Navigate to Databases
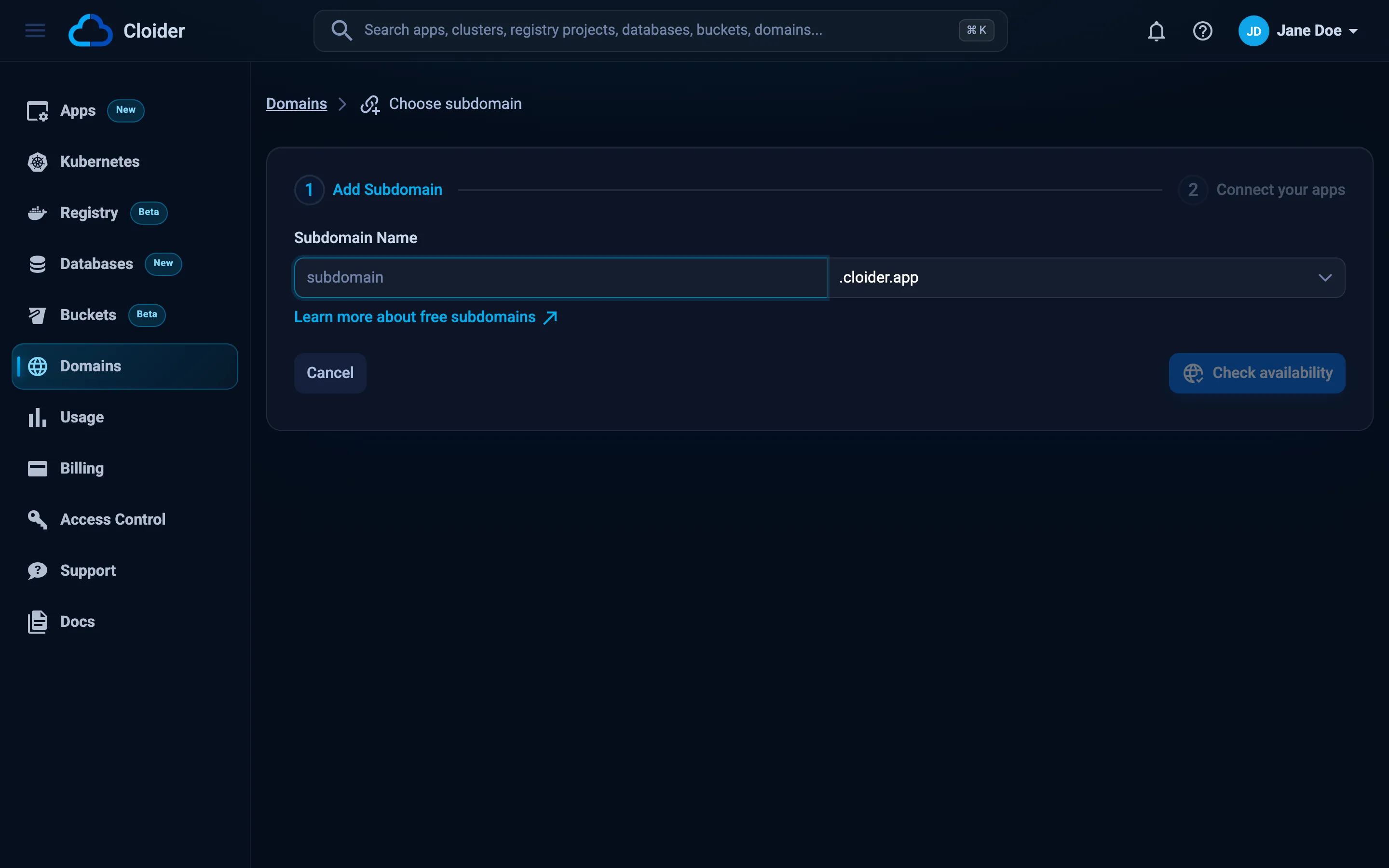The height and width of the screenshot is (868, 1389). click(125, 264)
